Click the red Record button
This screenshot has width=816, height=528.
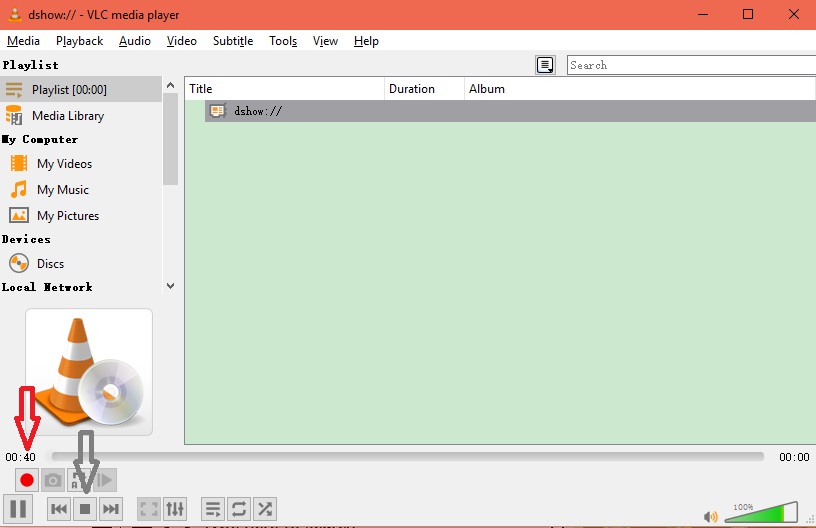click(x=27, y=480)
